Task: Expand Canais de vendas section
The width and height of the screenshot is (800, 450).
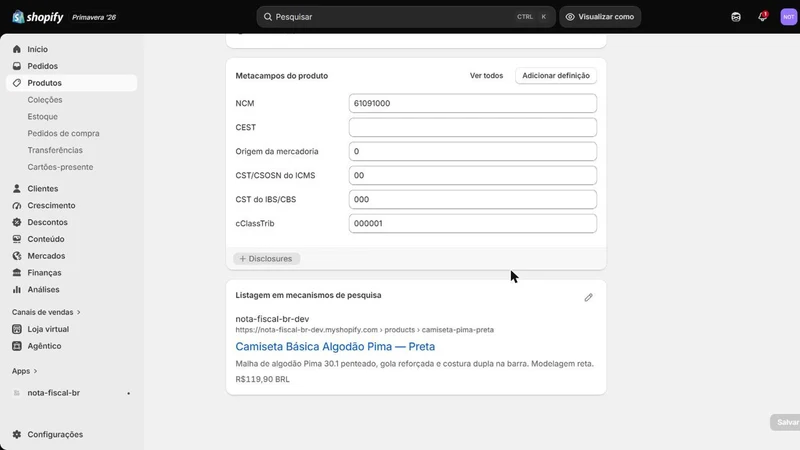Action: 46,312
